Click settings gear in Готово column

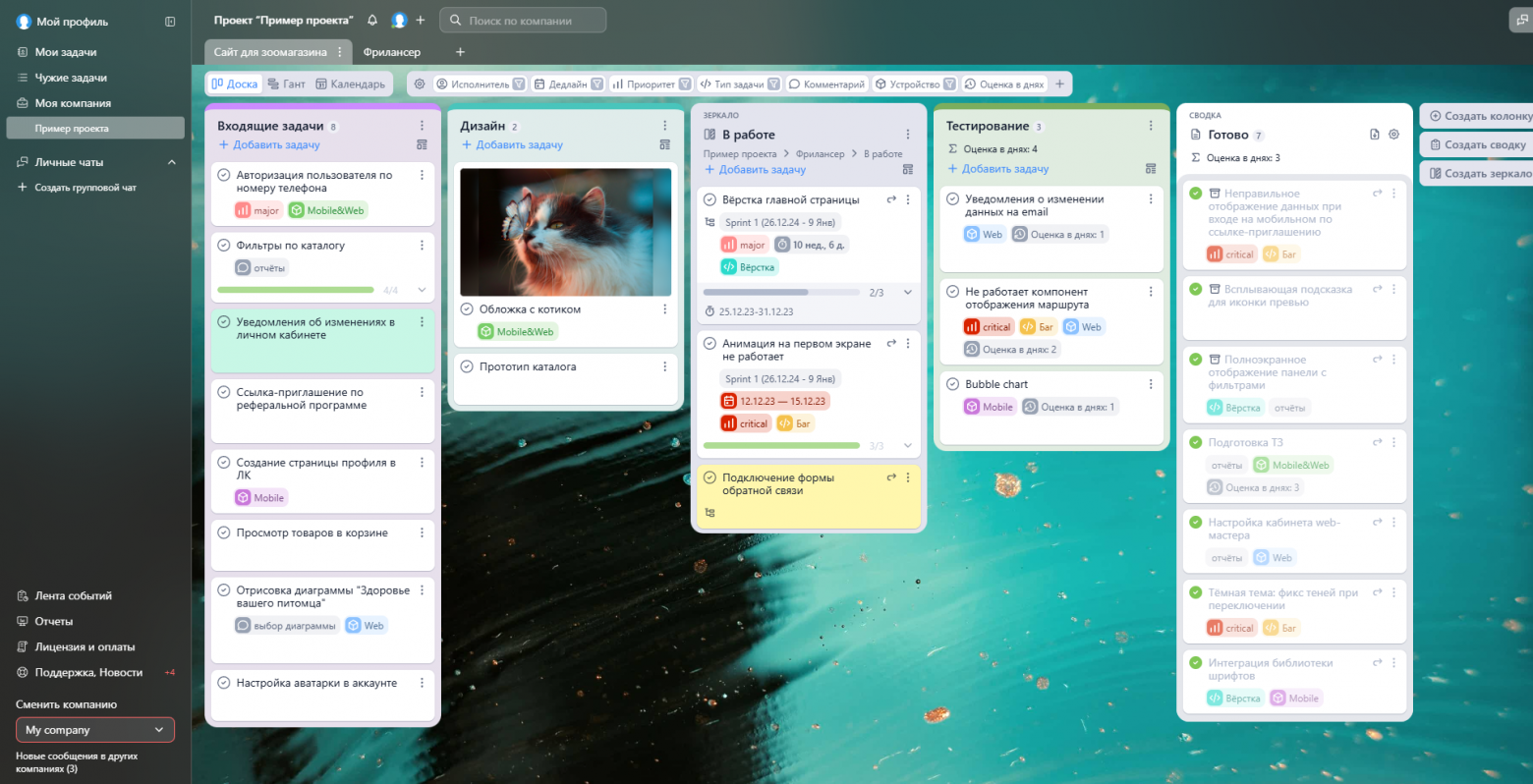coord(1393,135)
